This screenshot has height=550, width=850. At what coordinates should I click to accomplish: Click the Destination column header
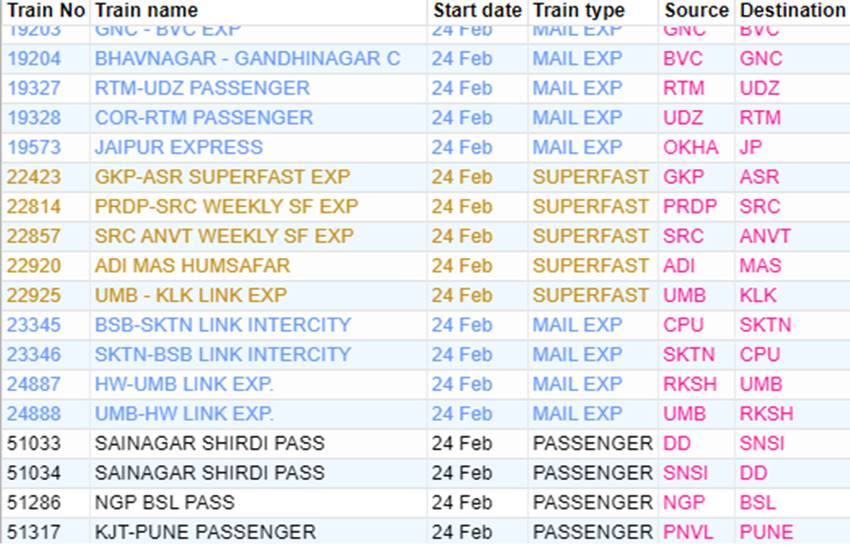point(792,11)
